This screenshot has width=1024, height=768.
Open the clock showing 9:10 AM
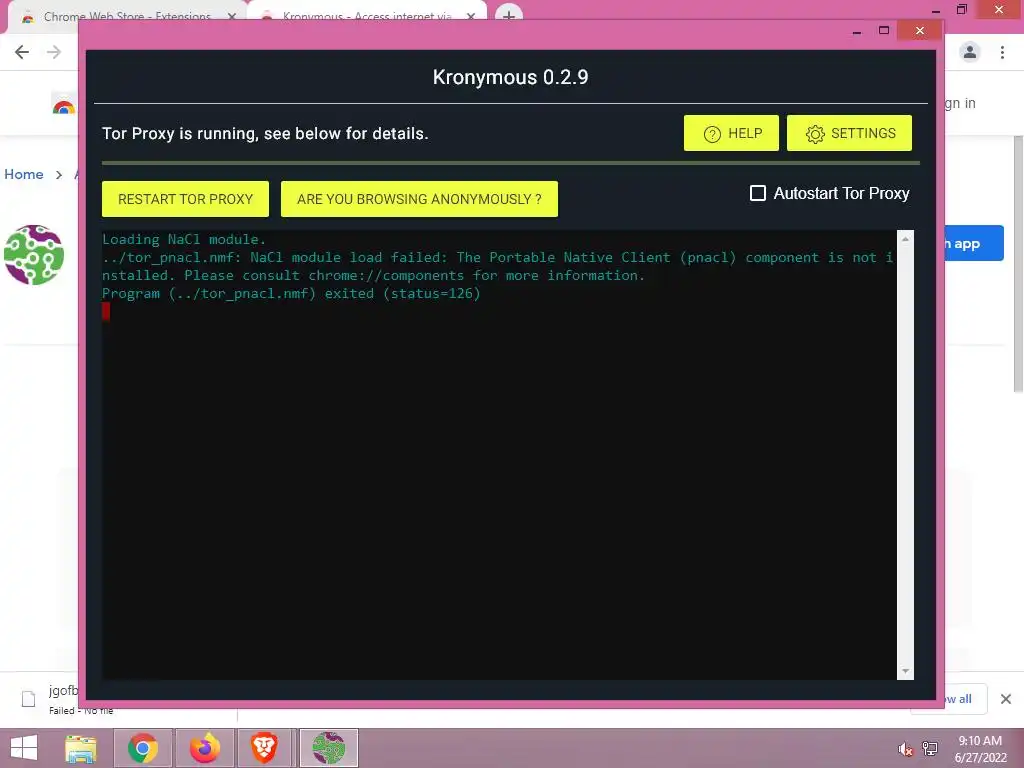click(980, 749)
